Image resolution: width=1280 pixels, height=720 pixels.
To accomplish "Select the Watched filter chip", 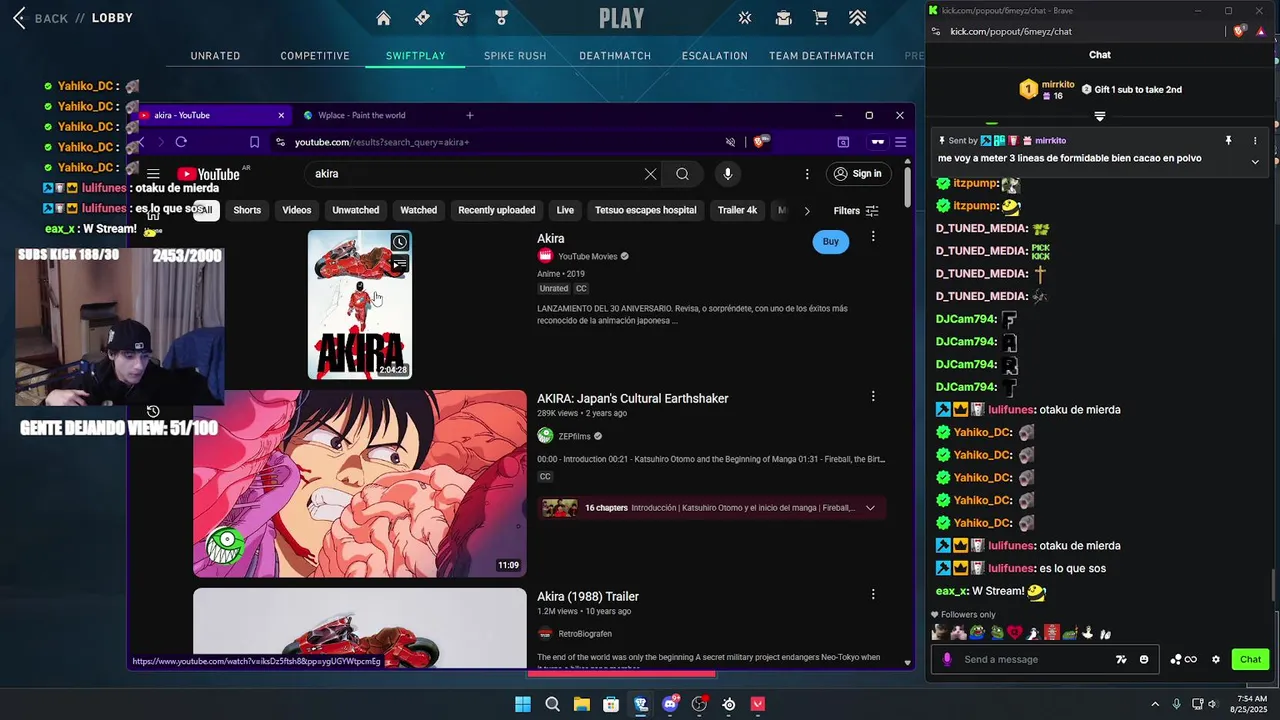I will pos(419,210).
